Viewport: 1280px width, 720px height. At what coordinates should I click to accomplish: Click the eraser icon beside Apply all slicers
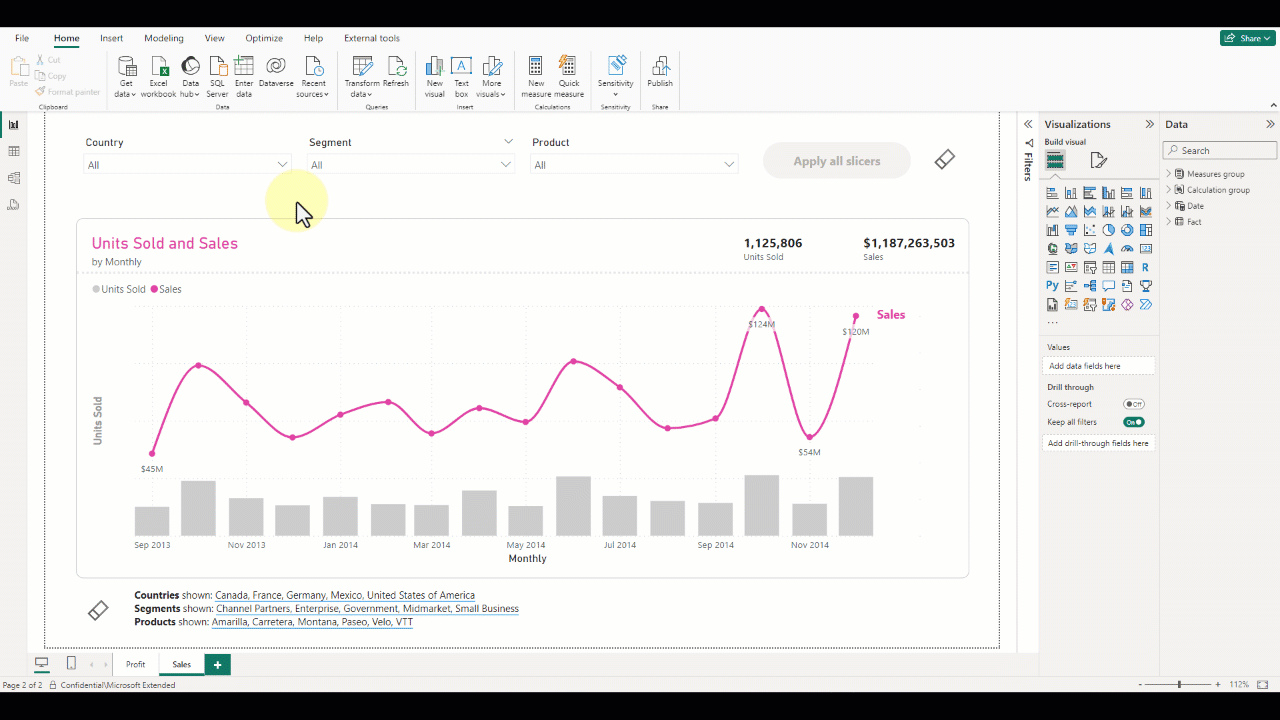coord(945,160)
